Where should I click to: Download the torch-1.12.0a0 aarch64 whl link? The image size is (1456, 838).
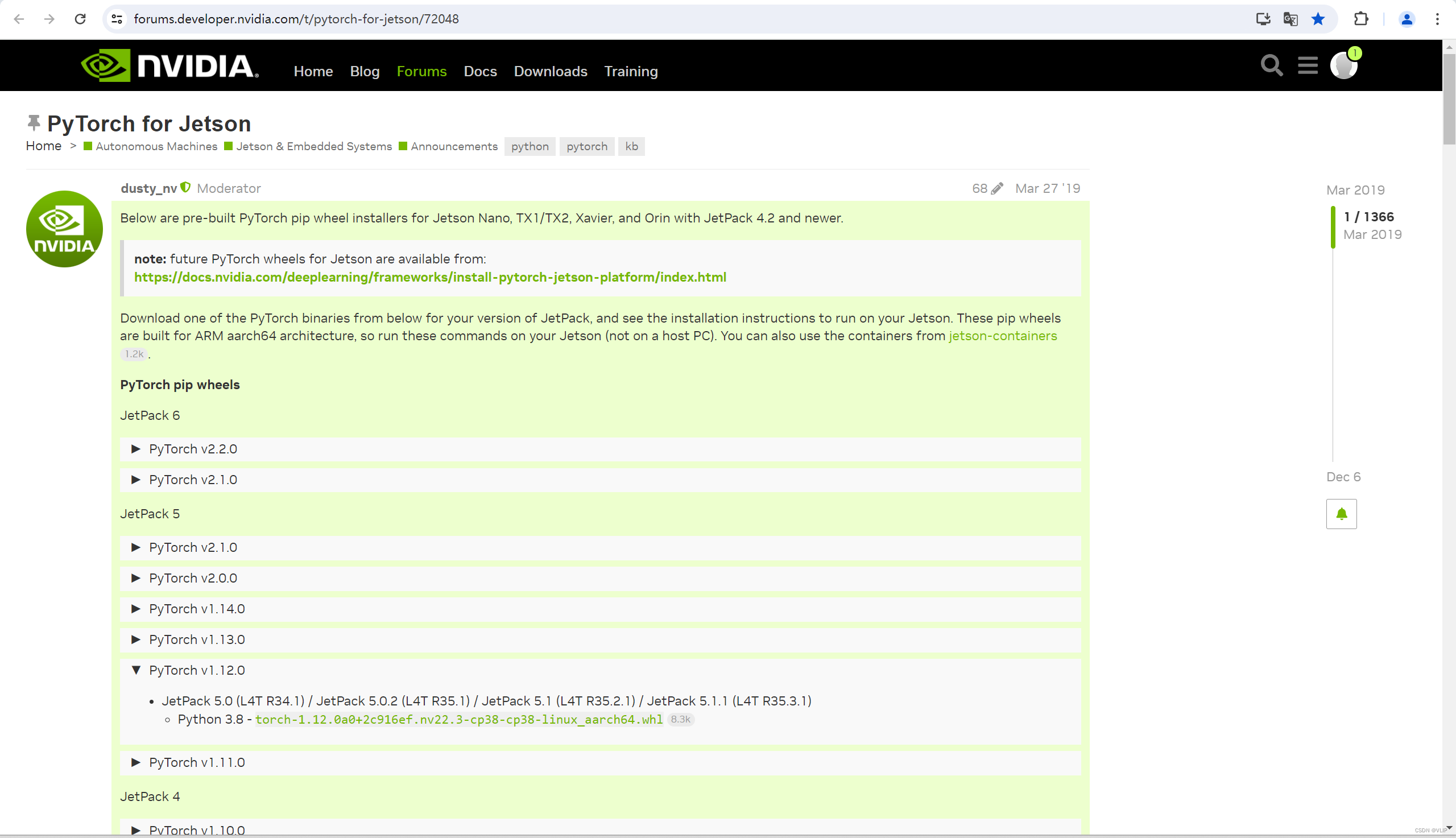pos(458,720)
